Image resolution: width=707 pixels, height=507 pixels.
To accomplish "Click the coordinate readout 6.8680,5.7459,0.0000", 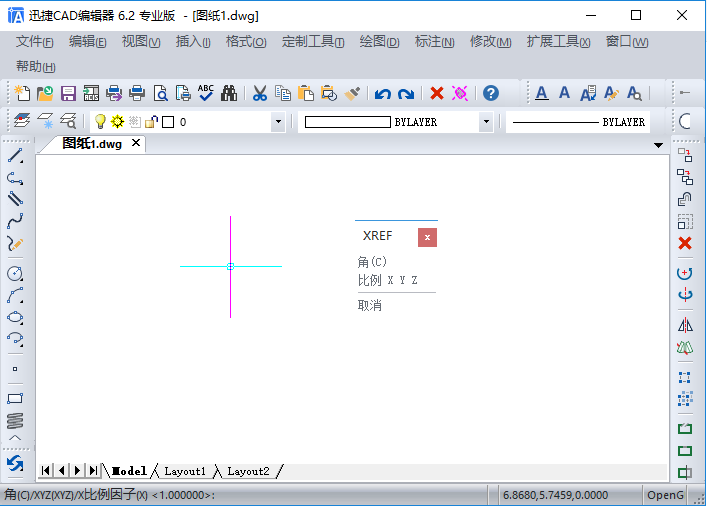I will (556, 495).
